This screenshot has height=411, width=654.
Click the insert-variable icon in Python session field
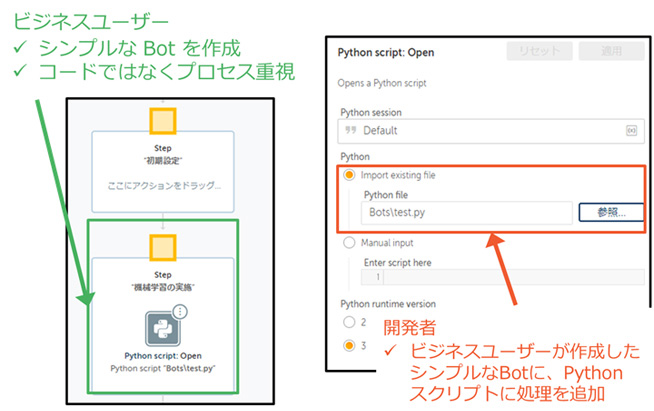click(631, 130)
